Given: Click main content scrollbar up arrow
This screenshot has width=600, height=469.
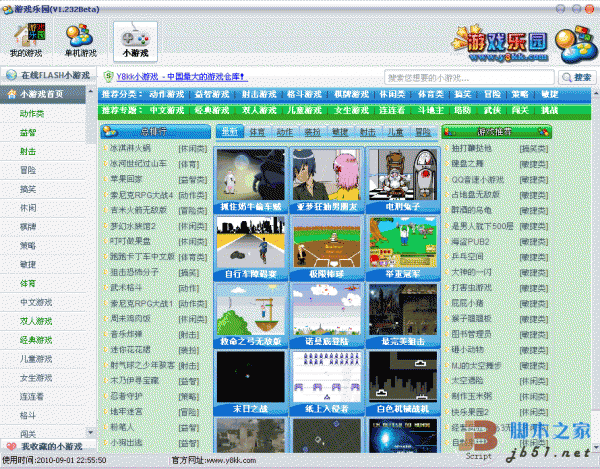Looking at the screenshot, I should coord(596,93).
